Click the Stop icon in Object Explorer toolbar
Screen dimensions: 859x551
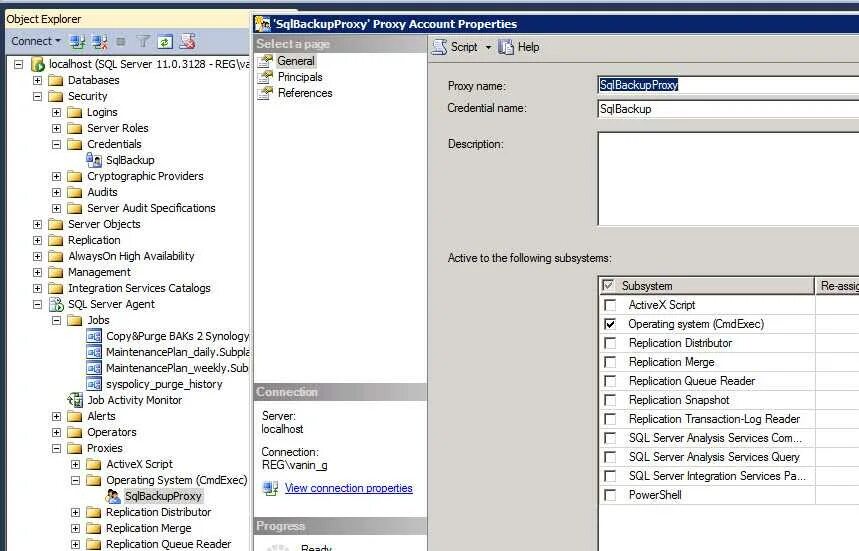(121, 42)
